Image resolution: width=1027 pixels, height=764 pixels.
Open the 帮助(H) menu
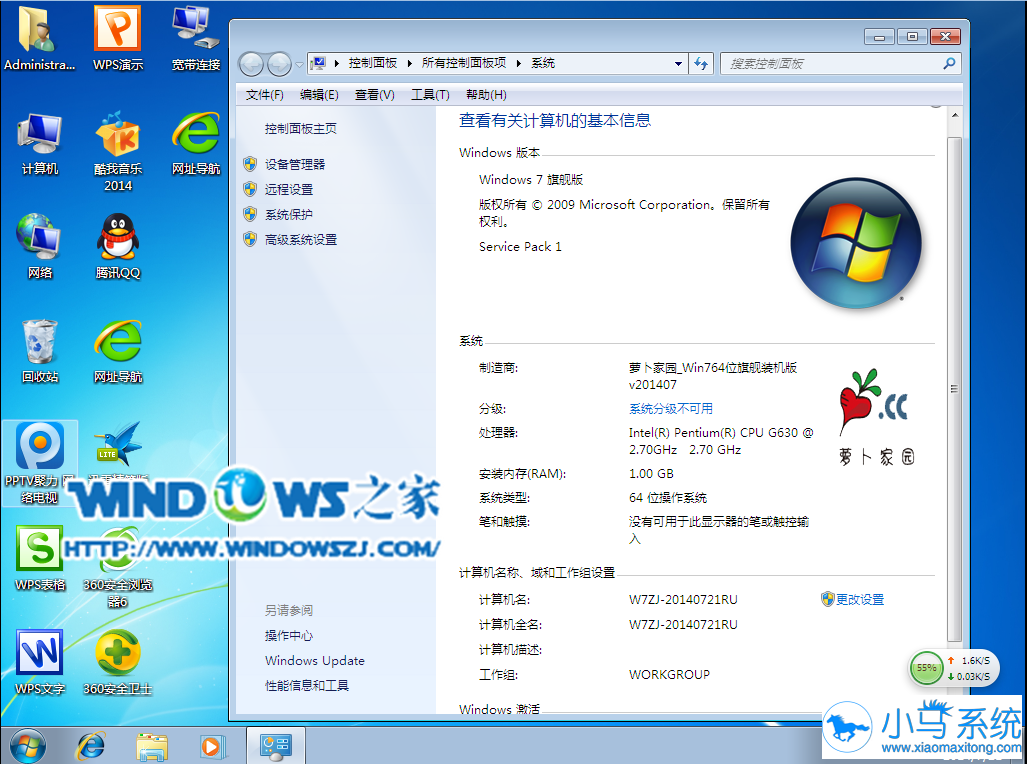[486, 95]
